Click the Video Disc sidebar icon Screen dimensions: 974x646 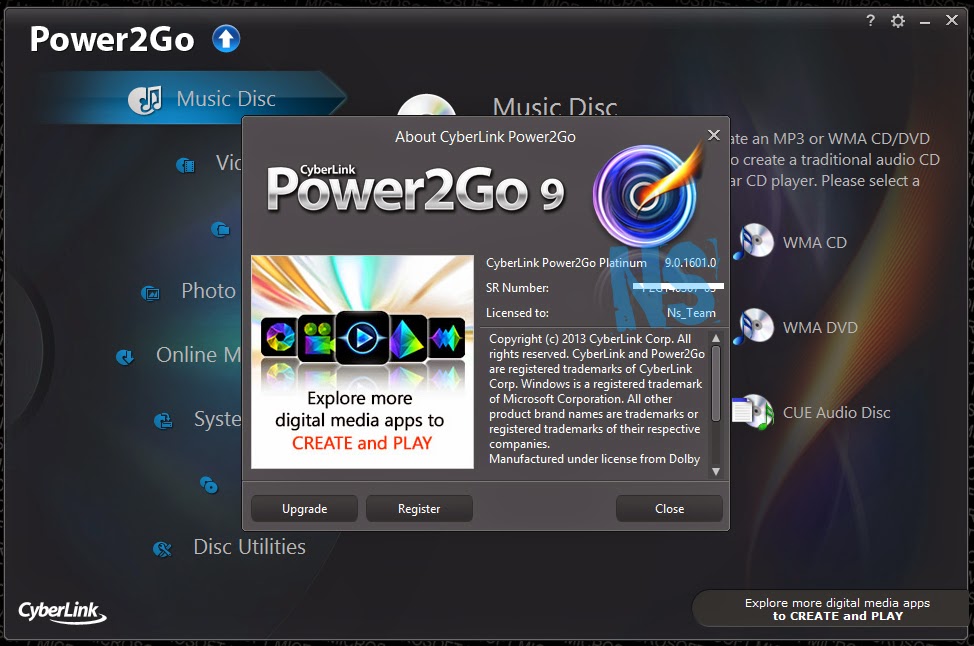(x=184, y=163)
